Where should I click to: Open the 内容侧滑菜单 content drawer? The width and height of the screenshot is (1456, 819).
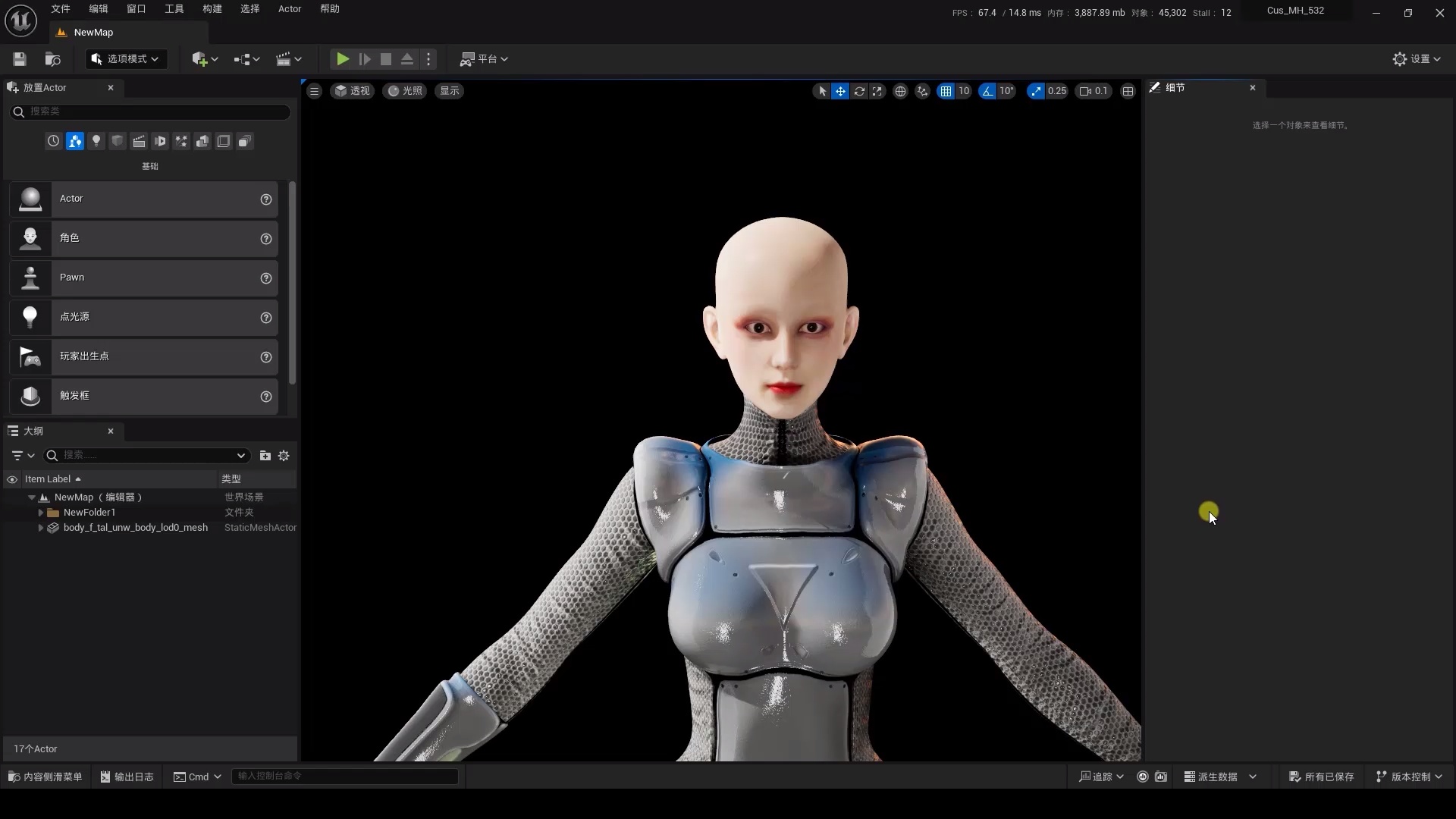45,777
